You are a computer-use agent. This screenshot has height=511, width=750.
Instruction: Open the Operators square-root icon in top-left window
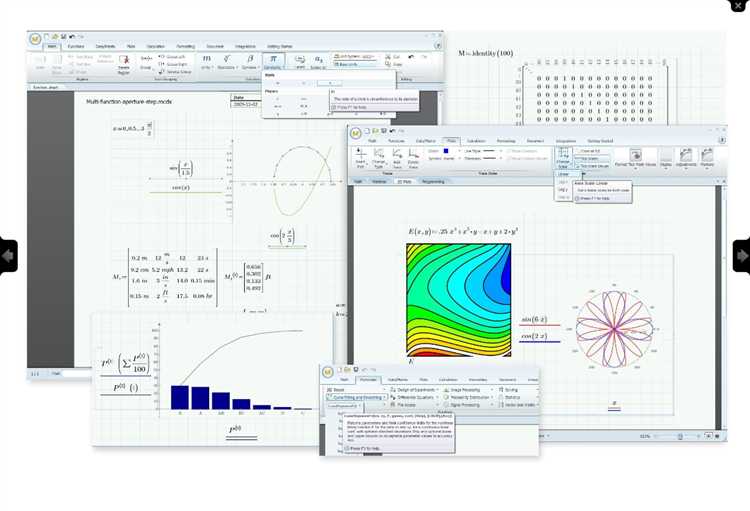click(227, 61)
